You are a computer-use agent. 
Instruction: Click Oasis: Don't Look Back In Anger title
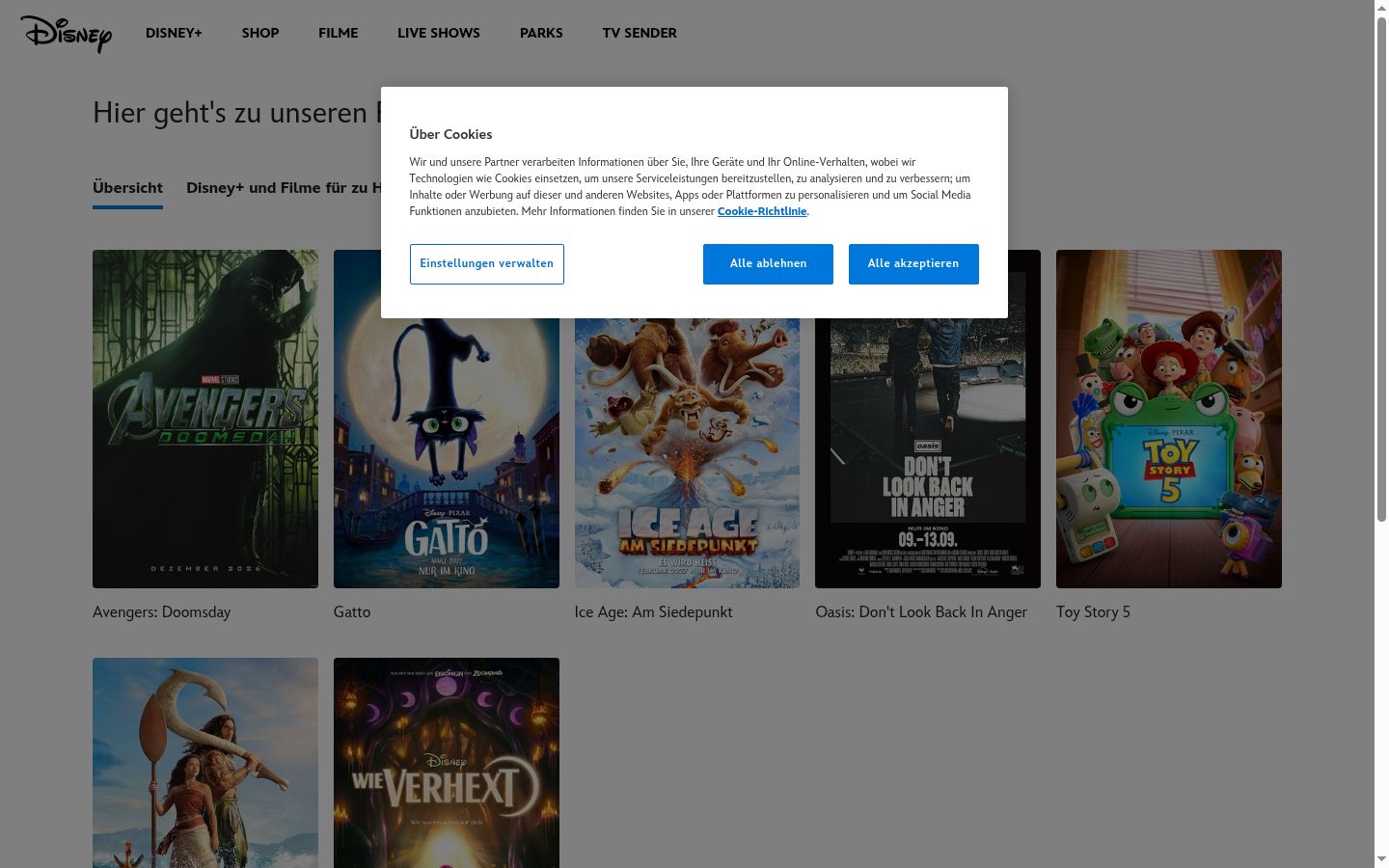click(921, 612)
